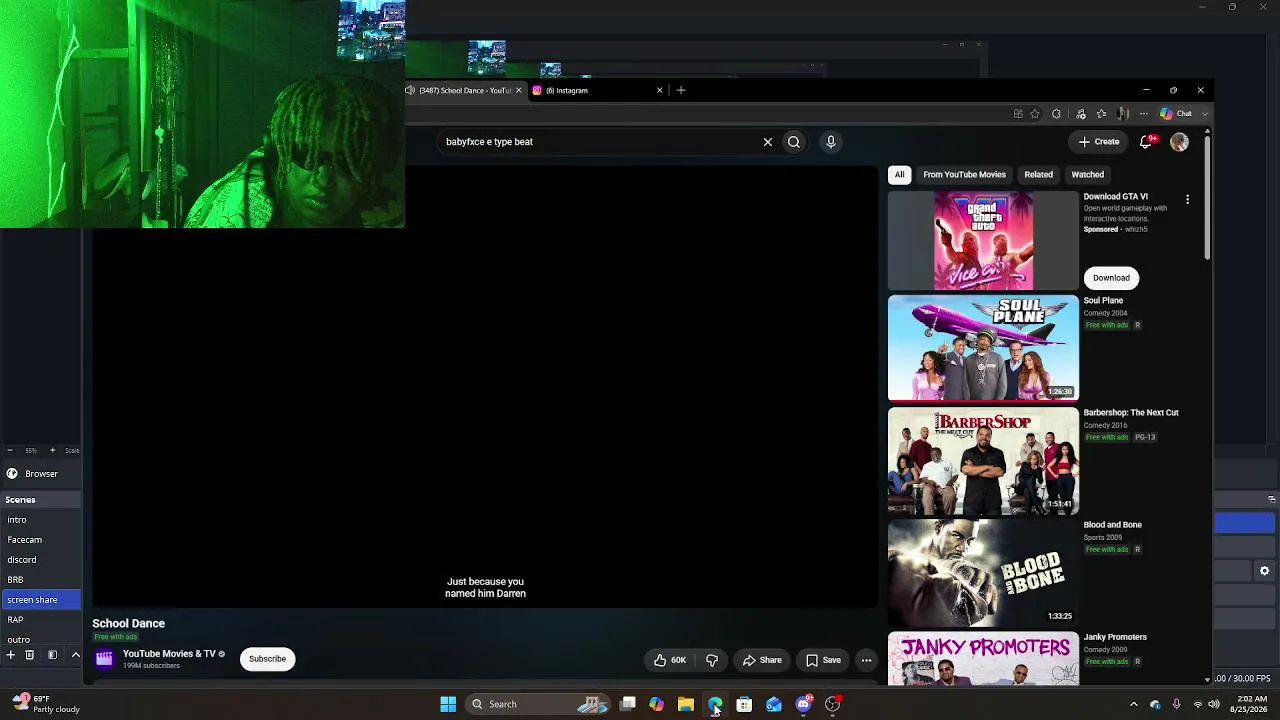The height and width of the screenshot is (720, 1280).
Task: Open the weather widget on the taskbar
Action: click(x=45, y=704)
